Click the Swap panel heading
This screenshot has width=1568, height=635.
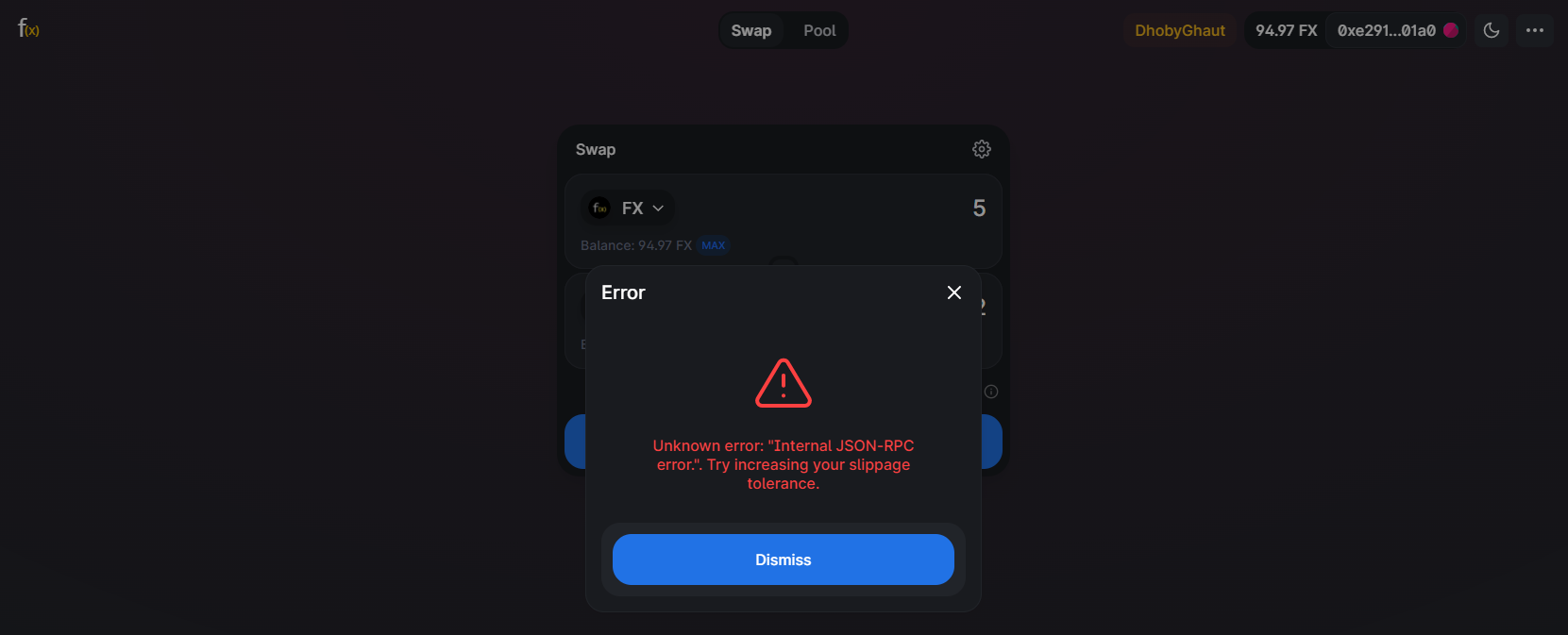tap(596, 149)
